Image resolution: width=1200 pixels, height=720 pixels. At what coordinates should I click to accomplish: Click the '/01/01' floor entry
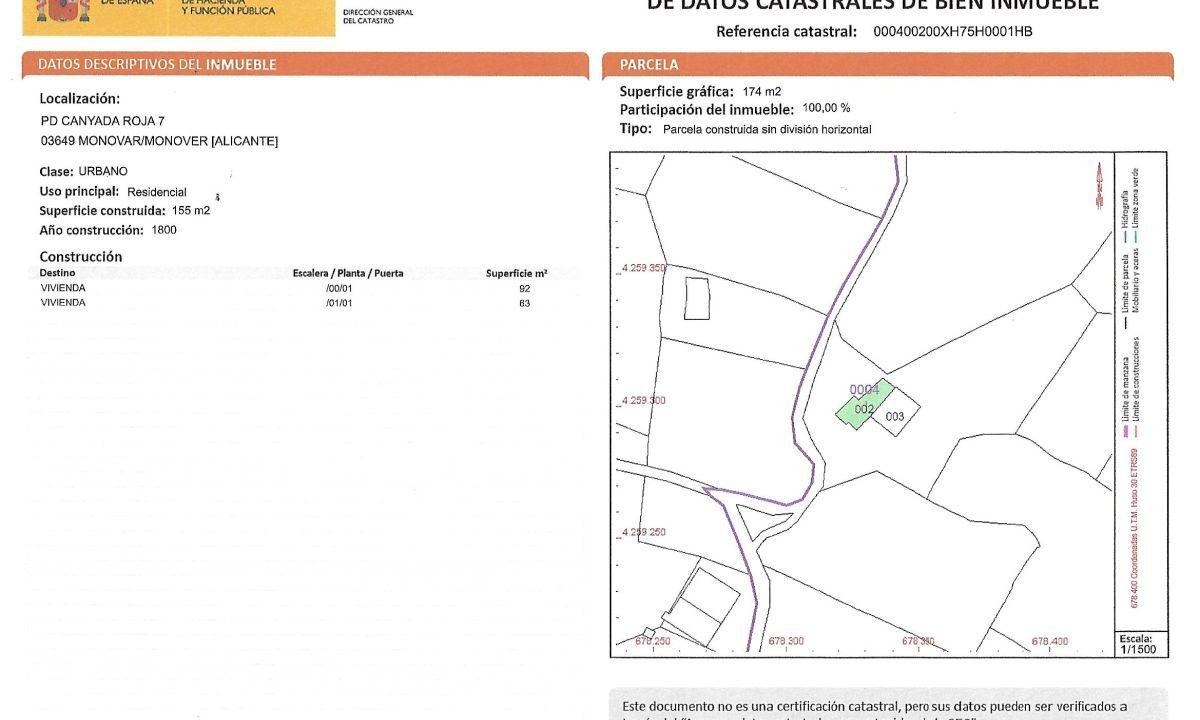tap(340, 303)
